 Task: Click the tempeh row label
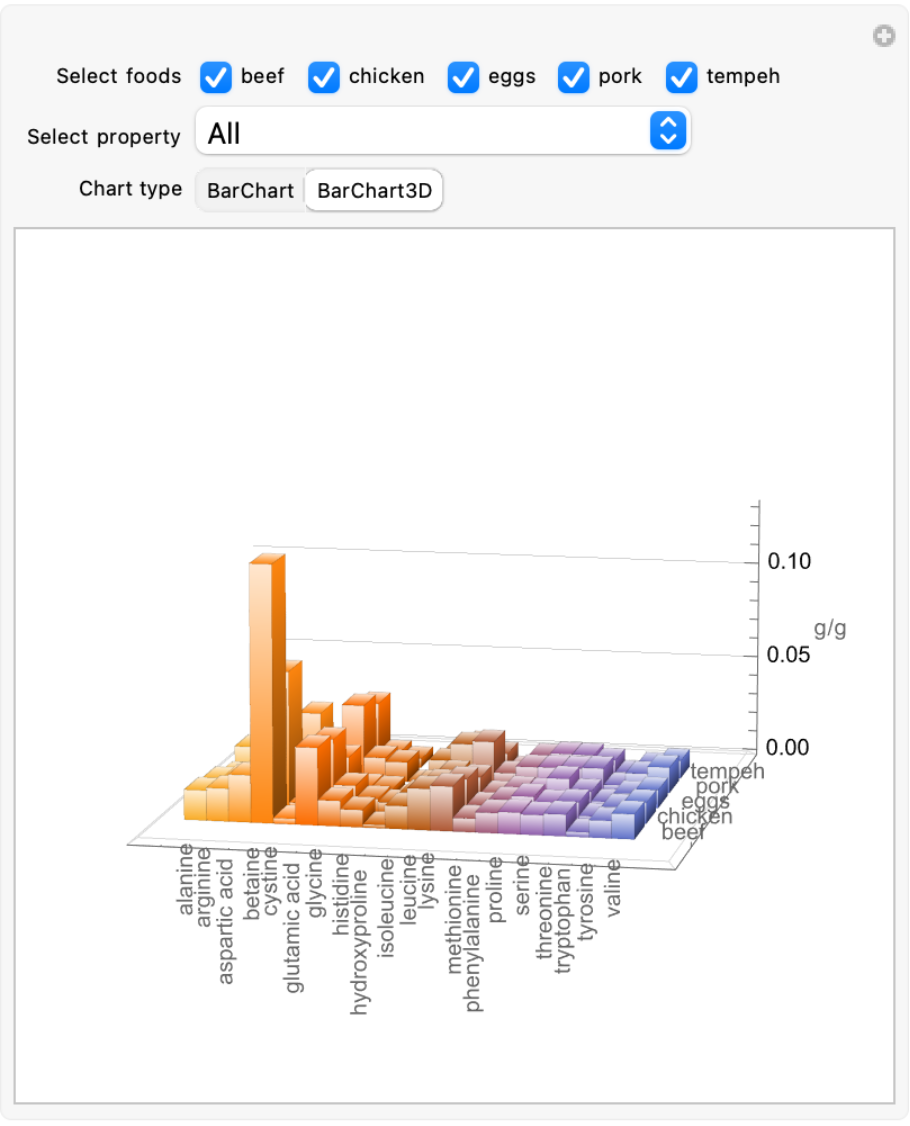tap(727, 771)
